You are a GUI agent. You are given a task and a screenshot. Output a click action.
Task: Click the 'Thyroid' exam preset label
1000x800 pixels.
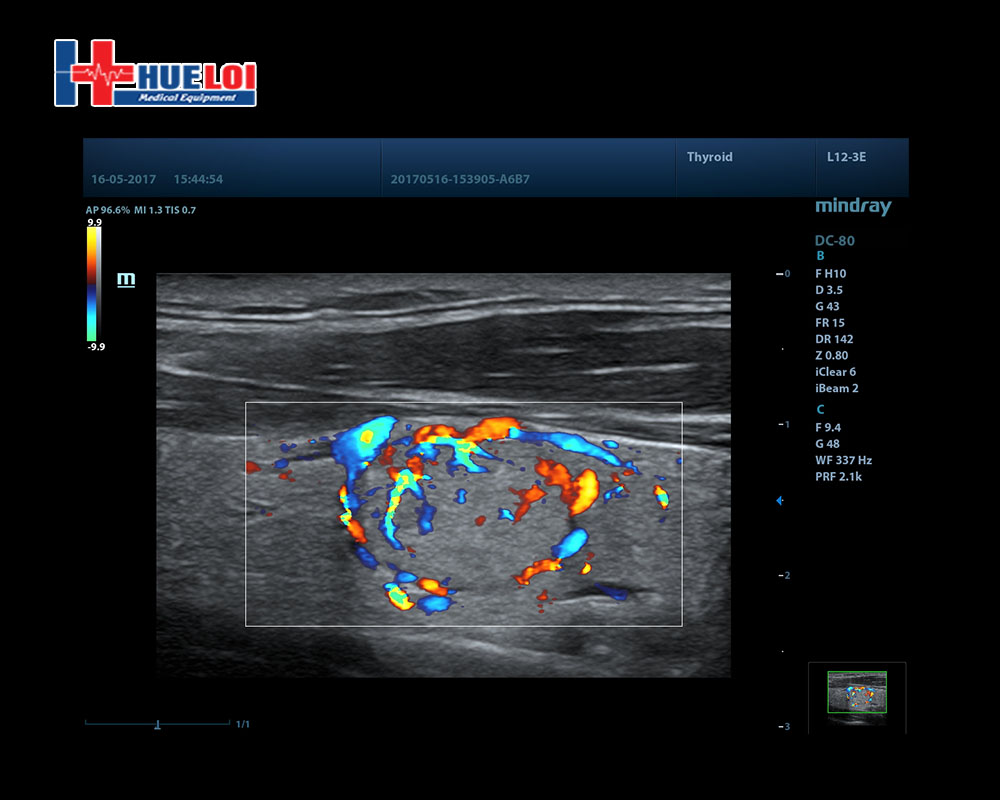pos(709,157)
